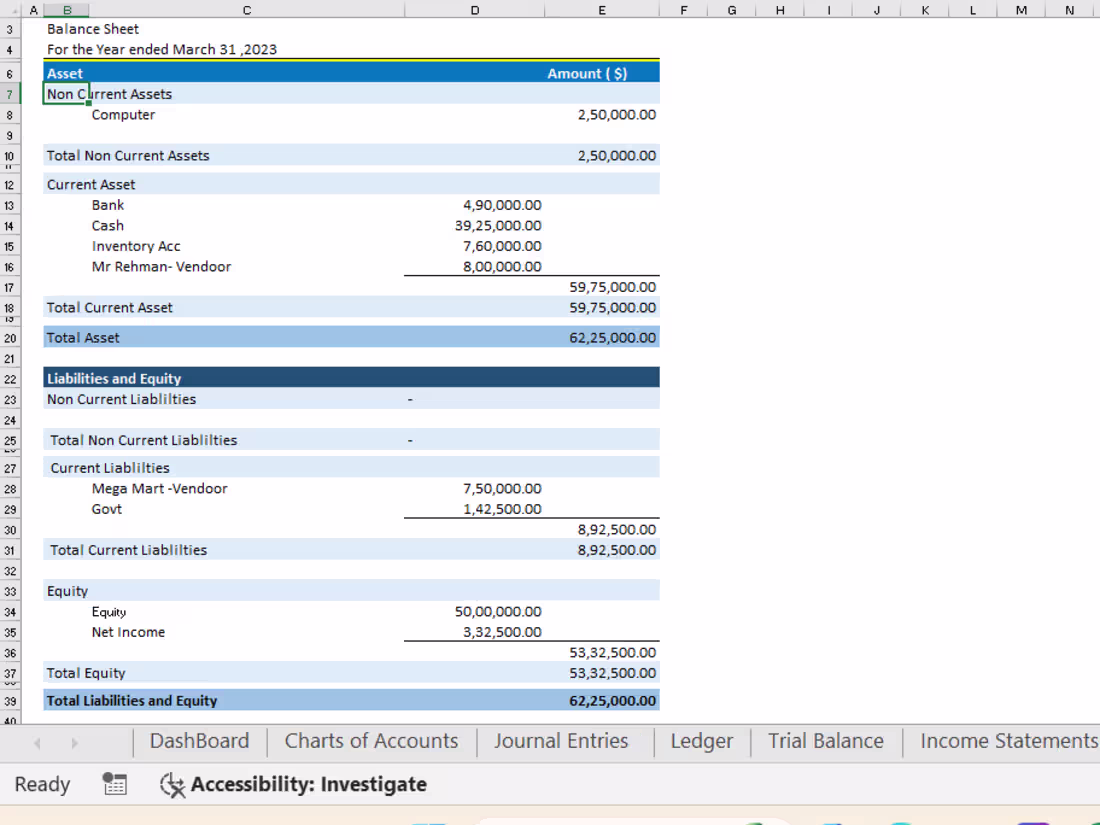Image resolution: width=1100 pixels, height=825 pixels.
Task: Select column D header
Action: coord(474,10)
